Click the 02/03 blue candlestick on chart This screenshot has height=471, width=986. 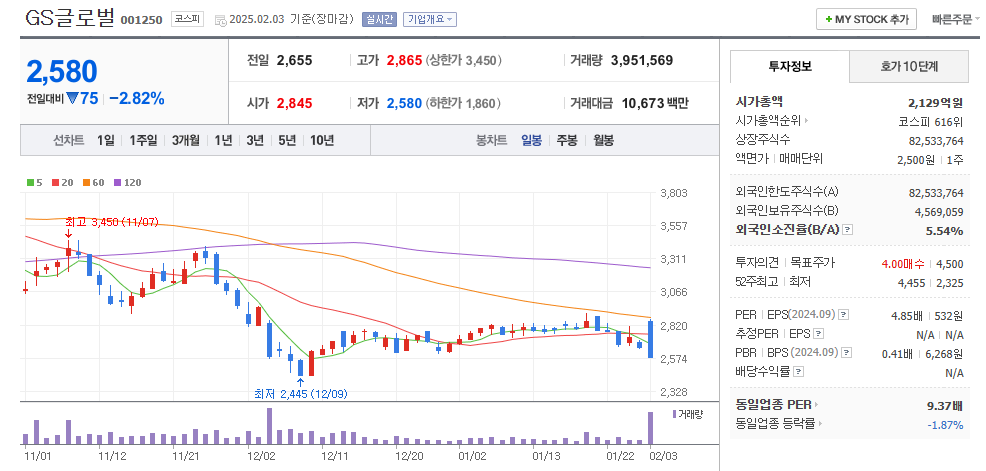click(650, 340)
